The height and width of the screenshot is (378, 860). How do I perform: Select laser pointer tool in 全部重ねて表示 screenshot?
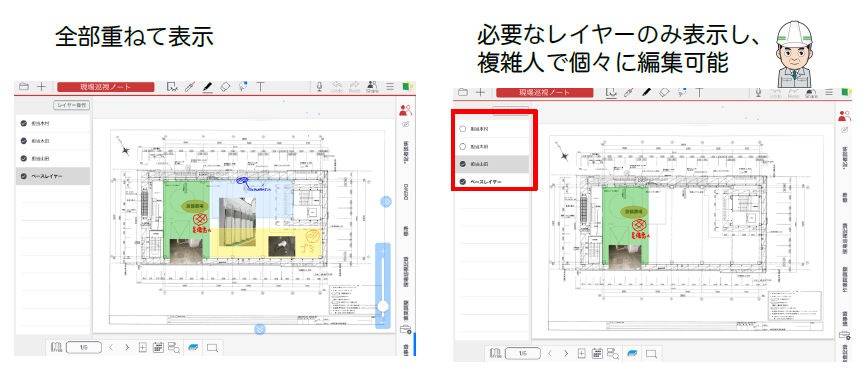point(190,87)
